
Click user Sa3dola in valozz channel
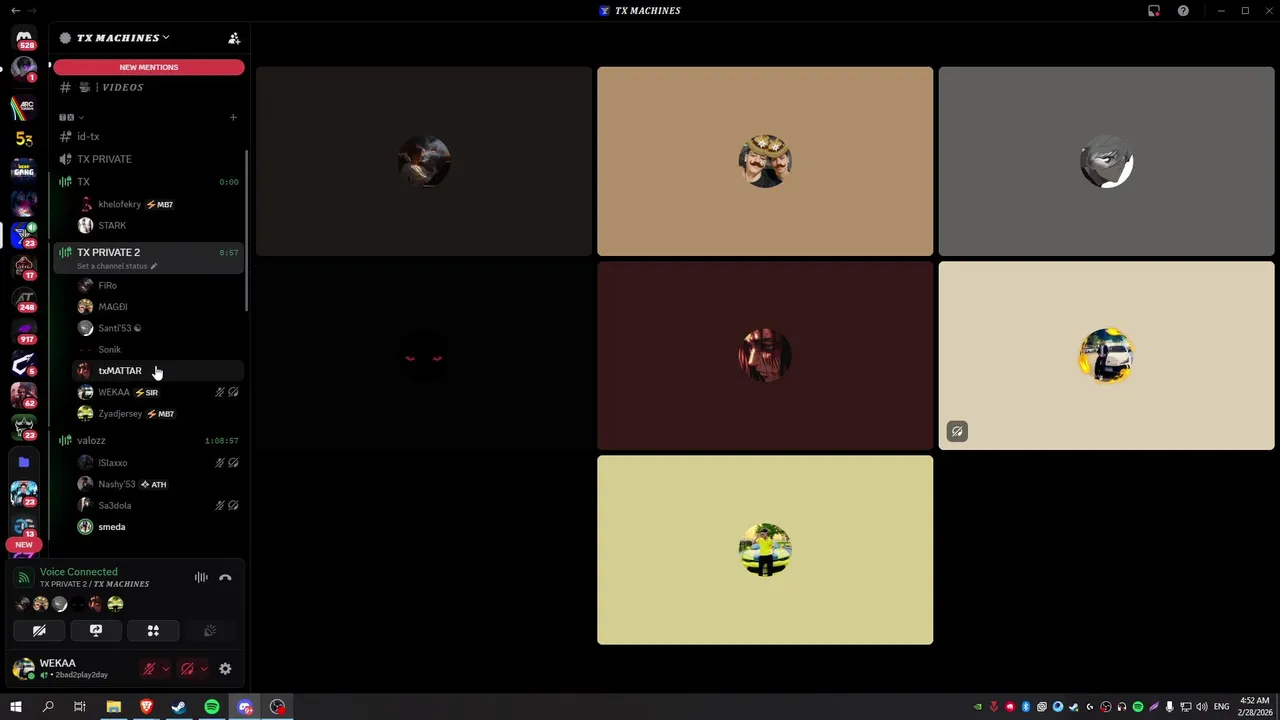pos(158,506)
